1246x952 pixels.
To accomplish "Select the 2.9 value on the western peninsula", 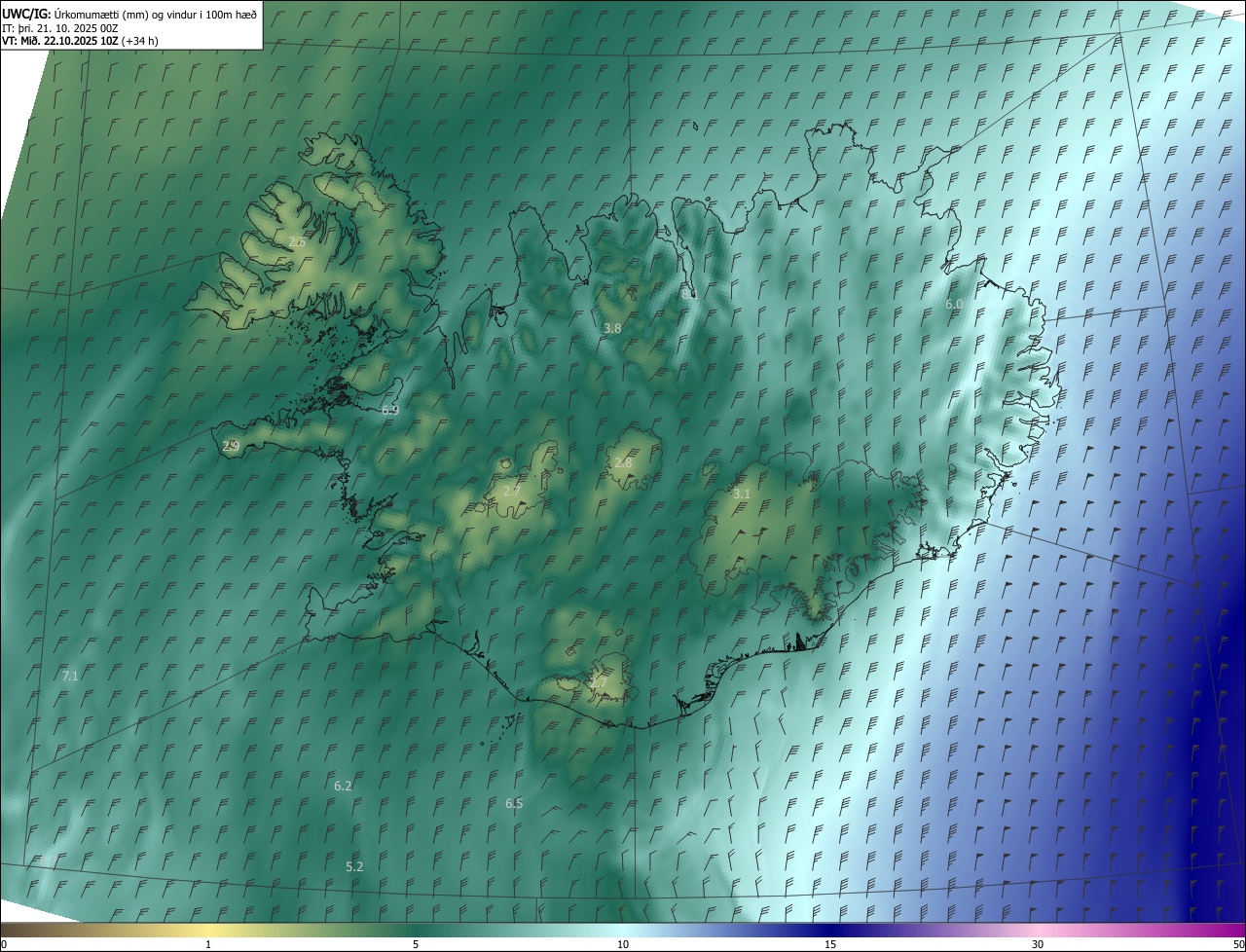I will click(231, 447).
